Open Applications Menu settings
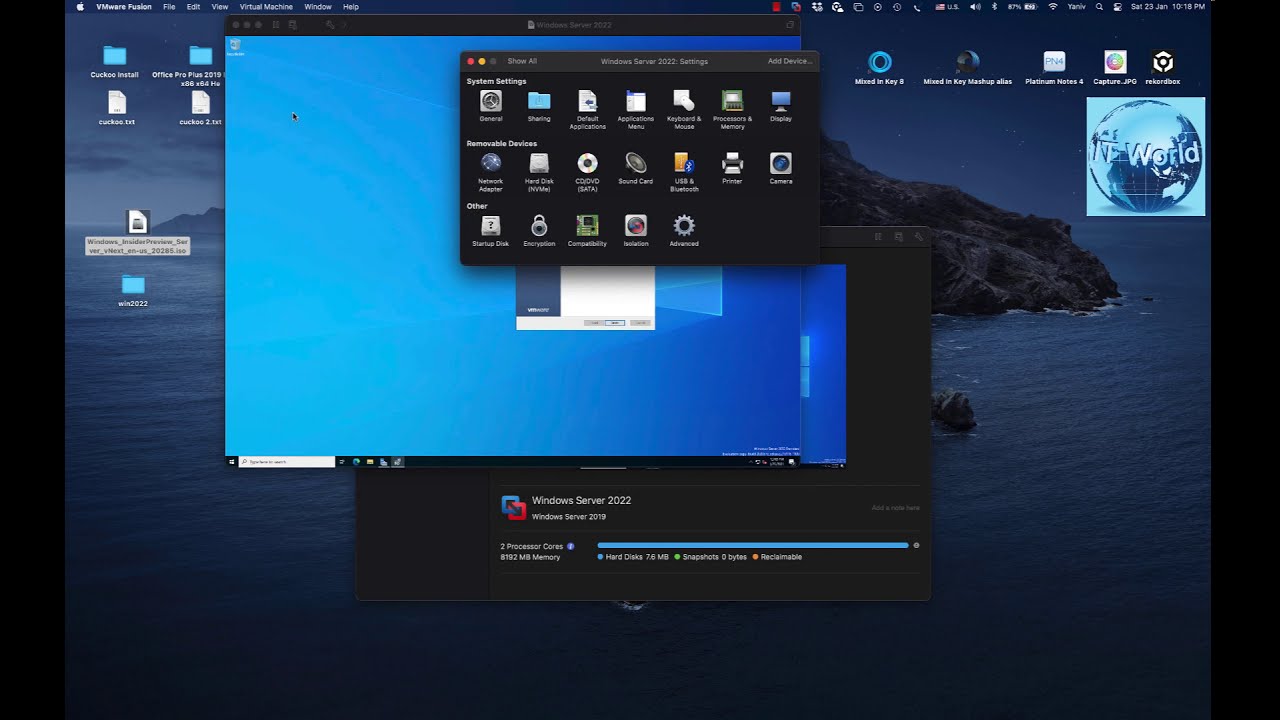Viewport: 1280px width, 720px height. coord(635,101)
